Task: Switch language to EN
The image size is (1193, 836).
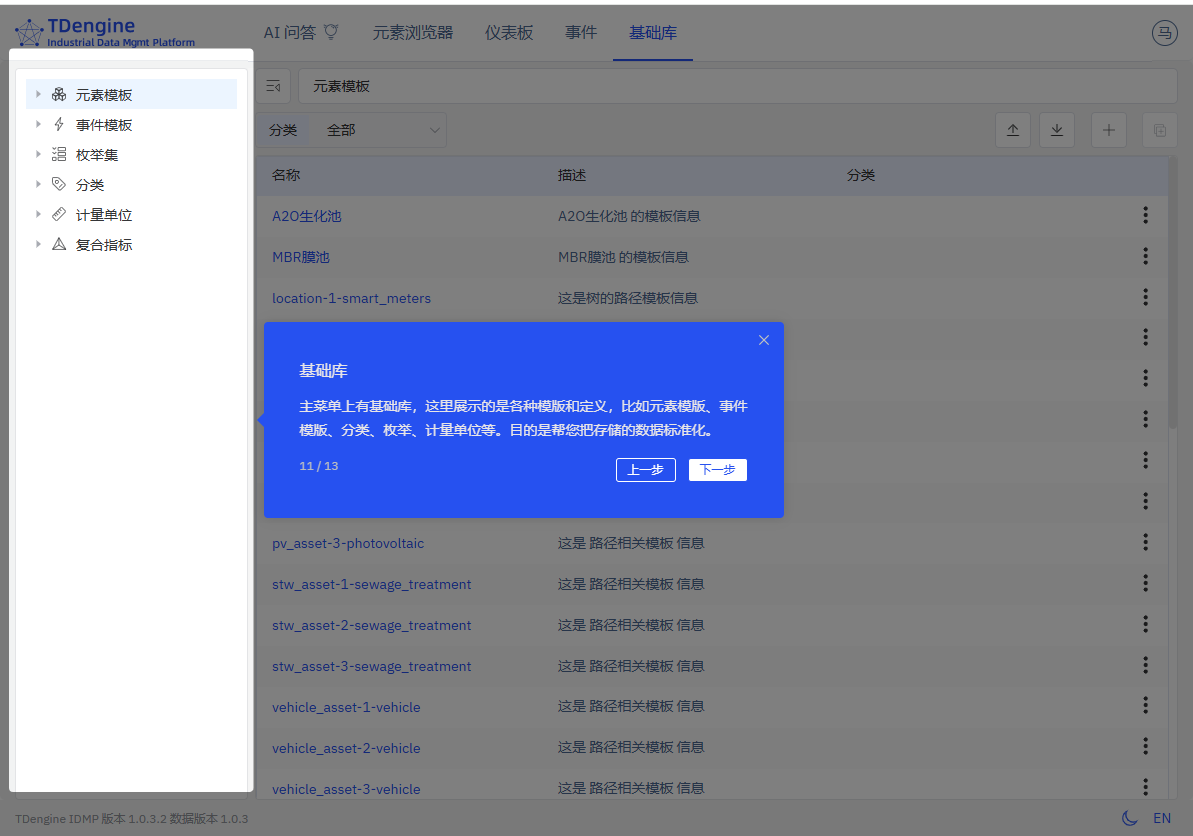Action: tap(1162, 819)
